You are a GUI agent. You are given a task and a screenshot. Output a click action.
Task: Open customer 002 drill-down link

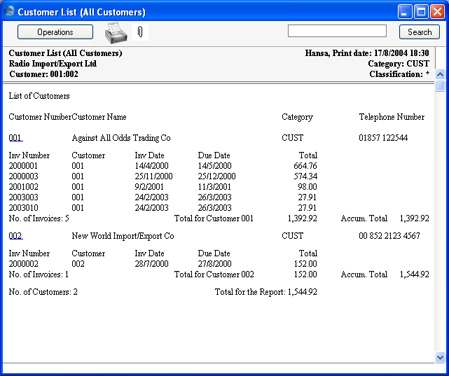15,236
